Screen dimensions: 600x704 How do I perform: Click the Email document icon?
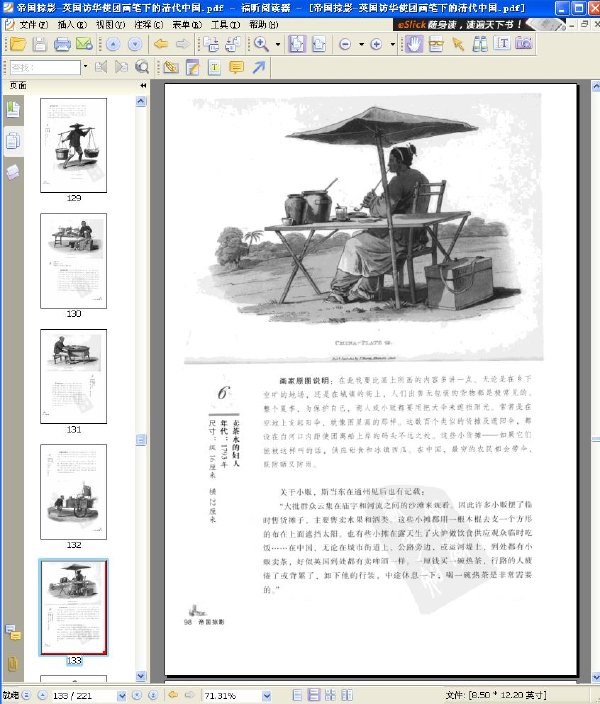[x=84, y=44]
